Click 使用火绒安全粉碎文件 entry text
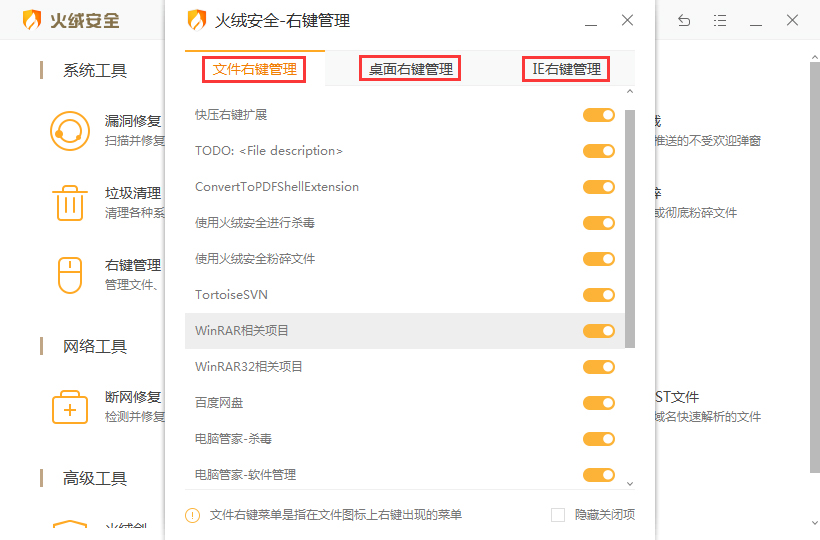This screenshot has height=540, width=820. coord(255,259)
